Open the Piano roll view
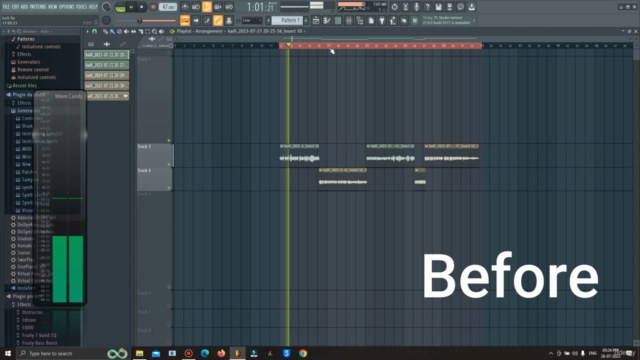 click(327, 20)
